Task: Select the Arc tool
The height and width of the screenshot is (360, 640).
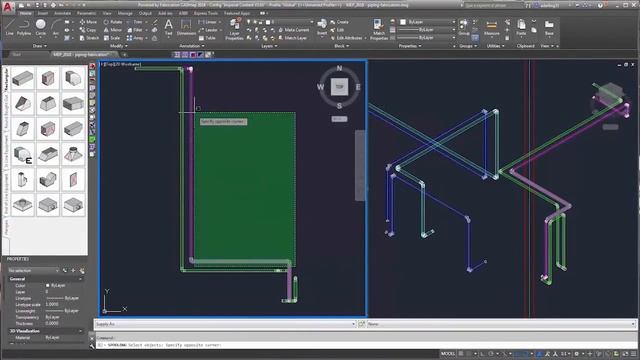Action: point(56,28)
